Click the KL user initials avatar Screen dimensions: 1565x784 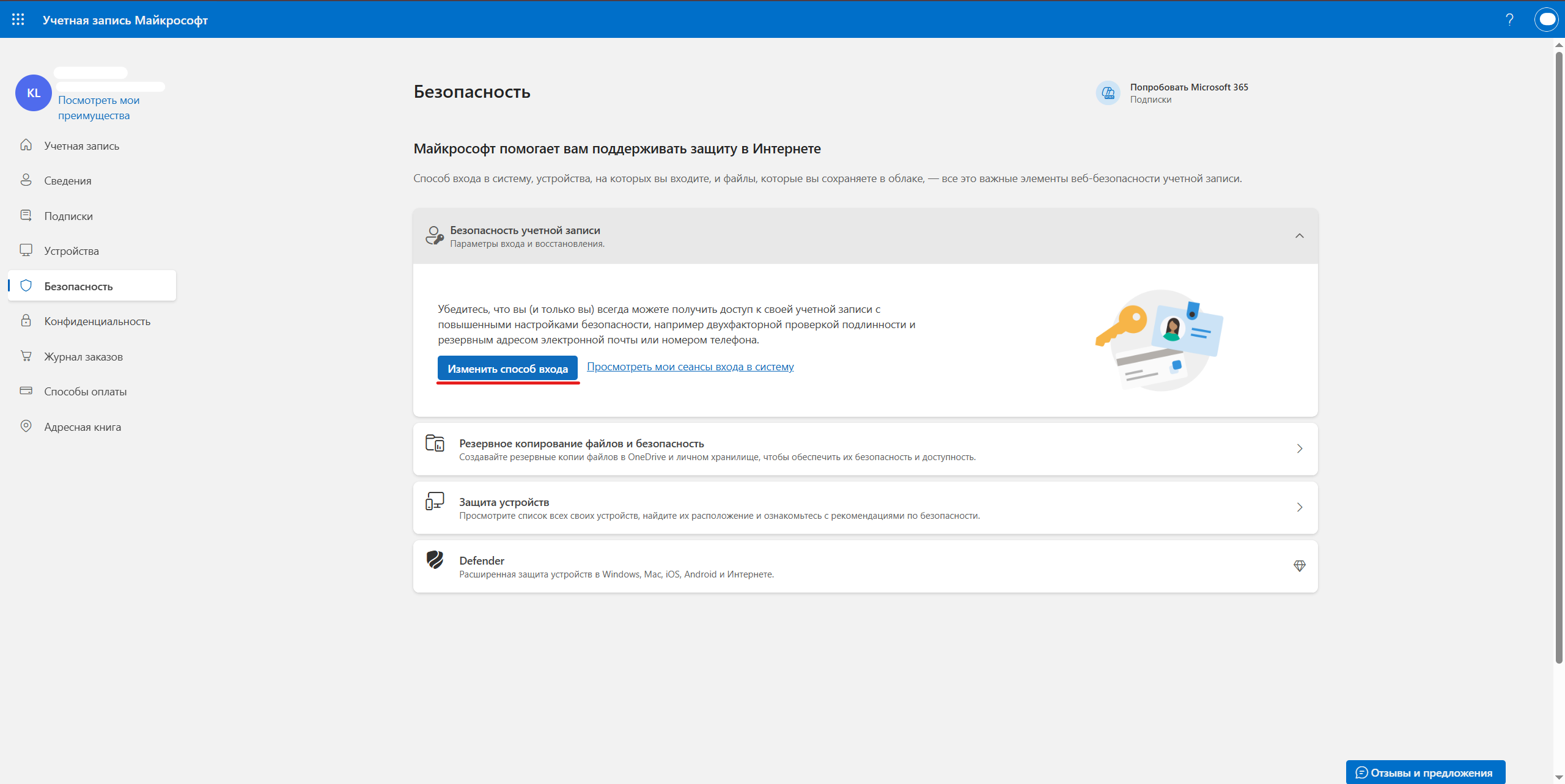pos(34,93)
